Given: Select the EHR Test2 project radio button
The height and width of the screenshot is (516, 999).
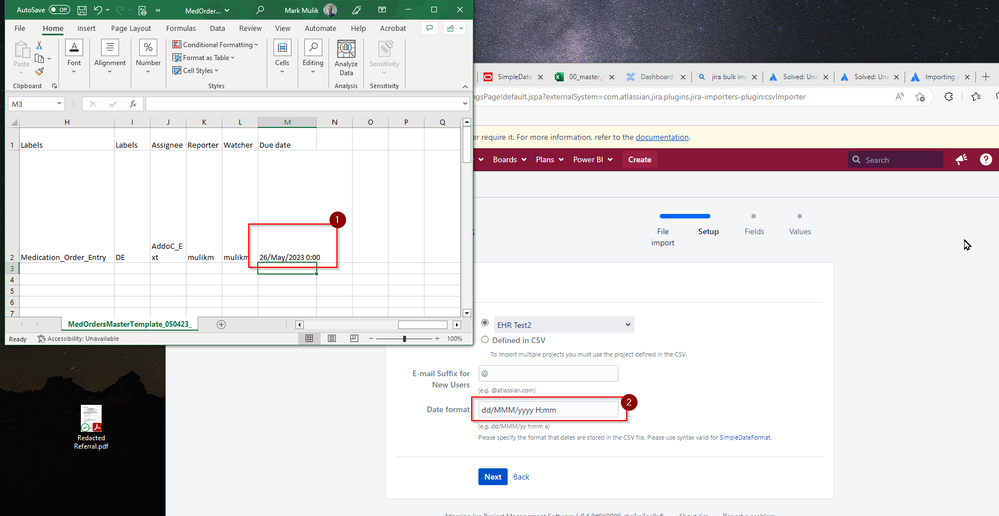Looking at the screenshot, I should tap(485, 324).
